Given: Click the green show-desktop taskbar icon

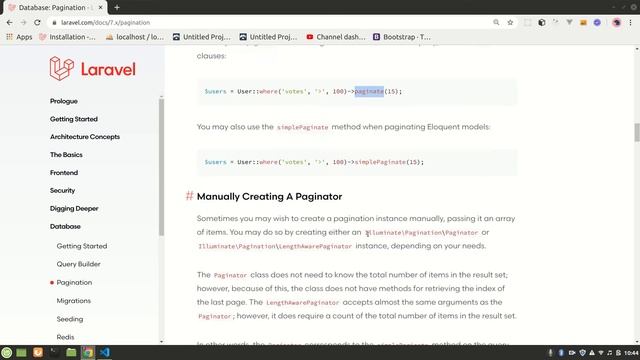Looking at the screenshot, I should pyautogui.click(x=21, y=353).
